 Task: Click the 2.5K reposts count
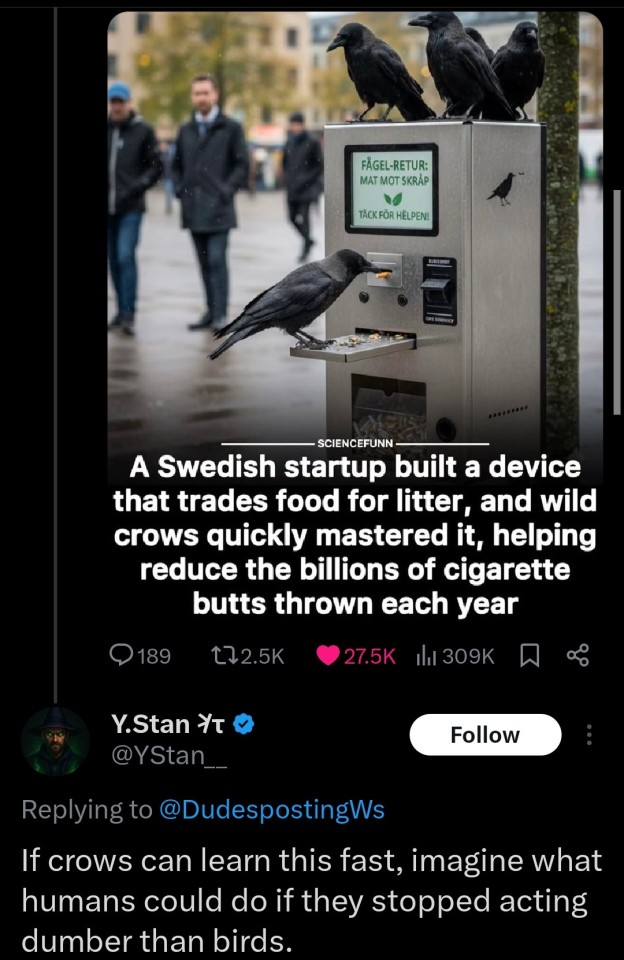[x=262, y=656]
